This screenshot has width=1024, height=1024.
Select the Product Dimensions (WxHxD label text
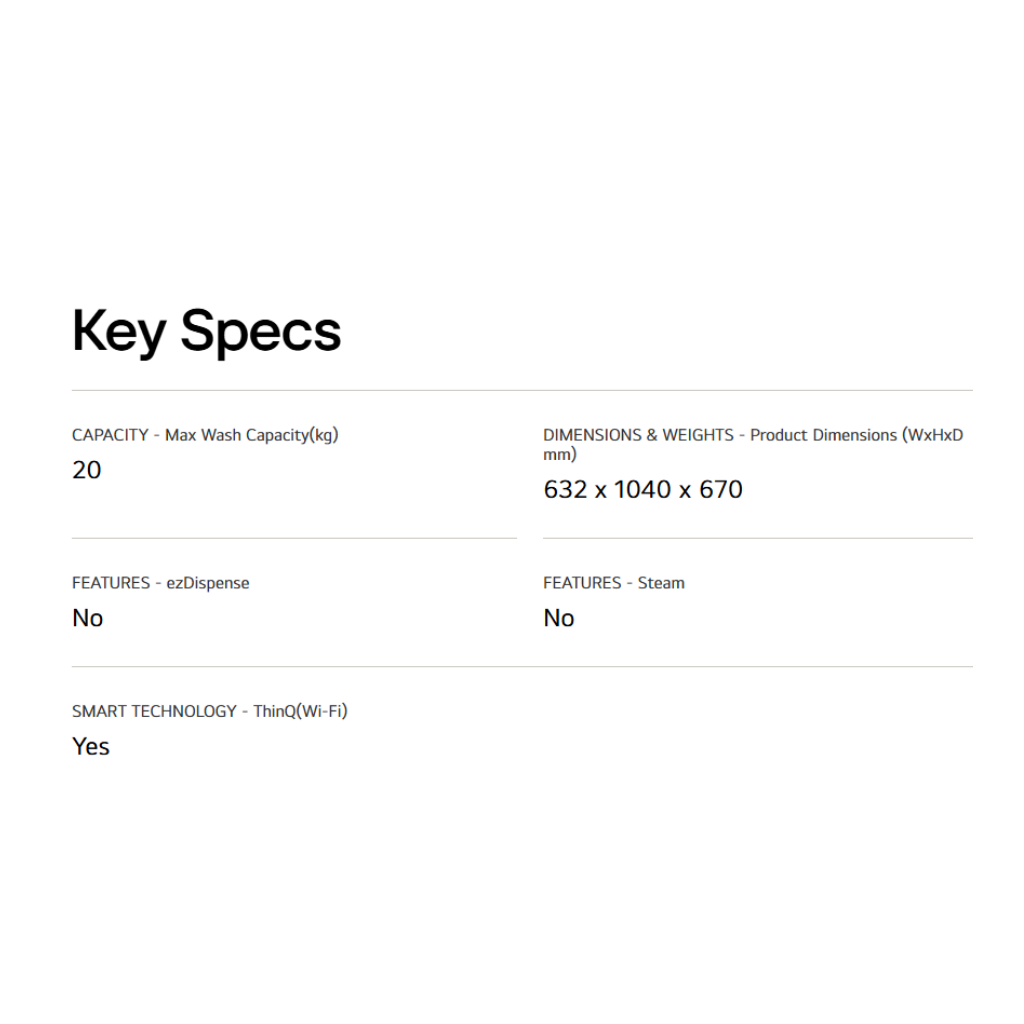point(856,435)
